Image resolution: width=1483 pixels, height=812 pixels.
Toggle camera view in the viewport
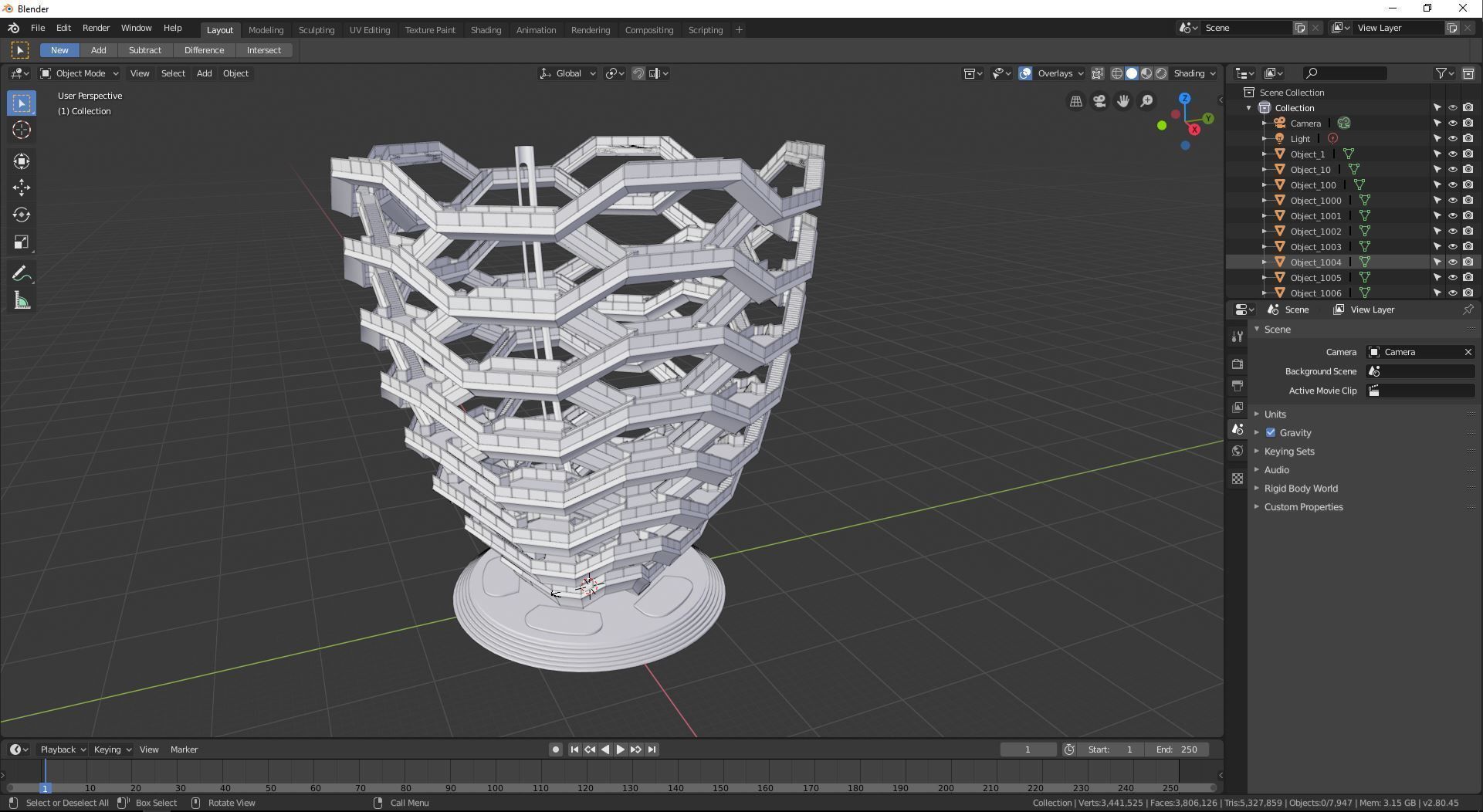tap(1099, 101)
